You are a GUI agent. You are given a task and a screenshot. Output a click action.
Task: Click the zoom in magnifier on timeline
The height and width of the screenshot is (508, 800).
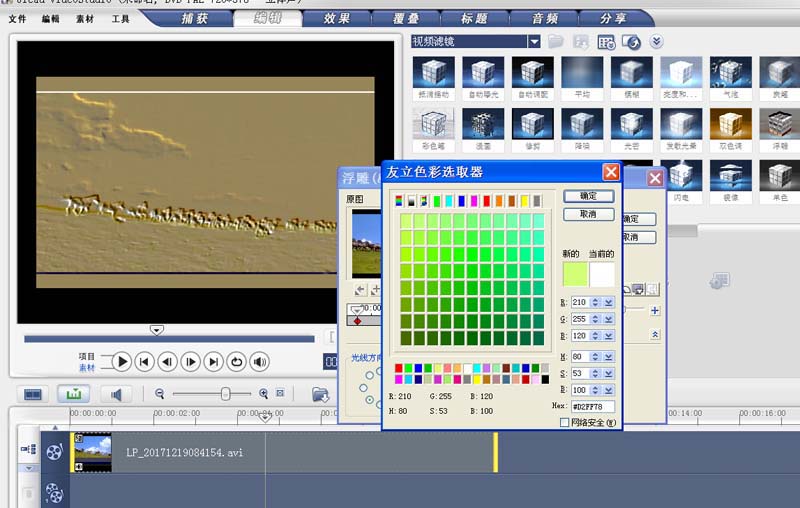[x=264, y=394]
